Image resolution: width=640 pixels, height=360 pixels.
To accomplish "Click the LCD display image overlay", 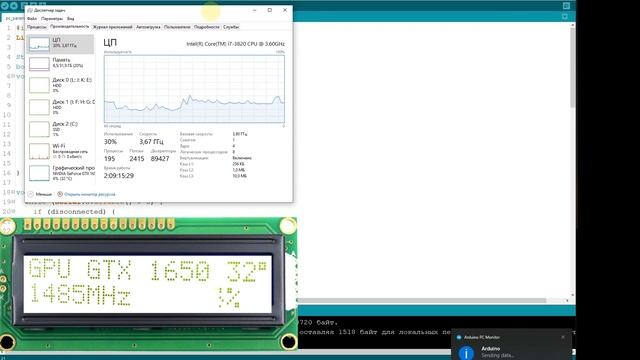I will pyautogui.click(x=149, y=284).
